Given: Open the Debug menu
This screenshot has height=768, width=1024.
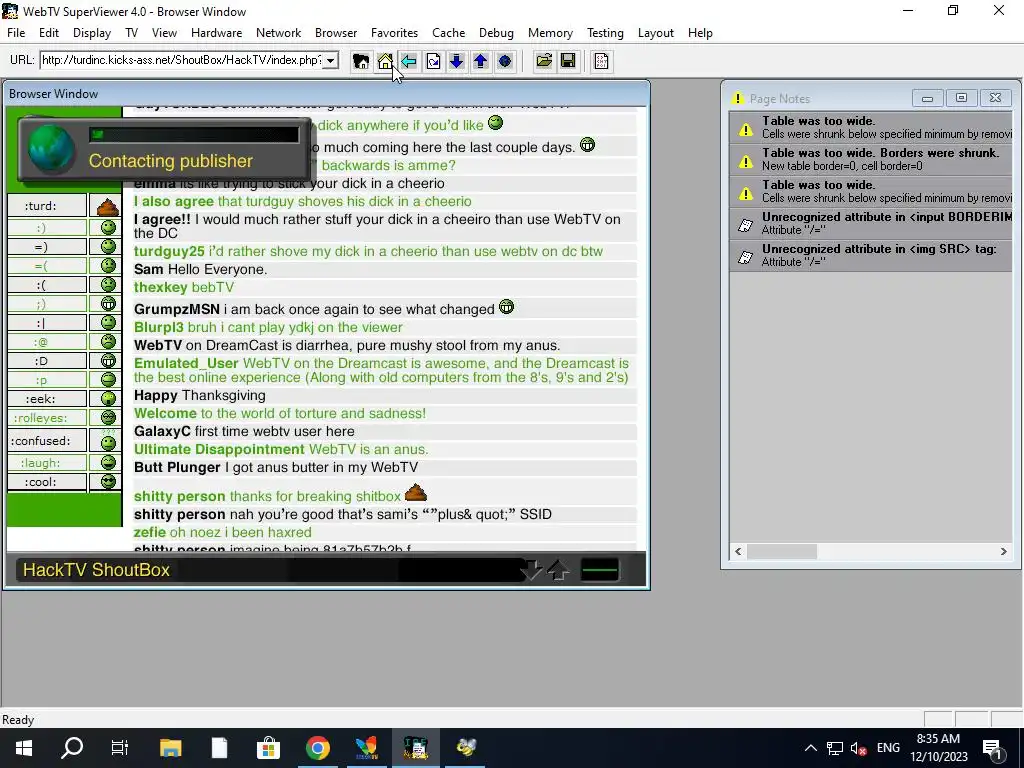Looking at the screenshot, I should tap(496, 33).
